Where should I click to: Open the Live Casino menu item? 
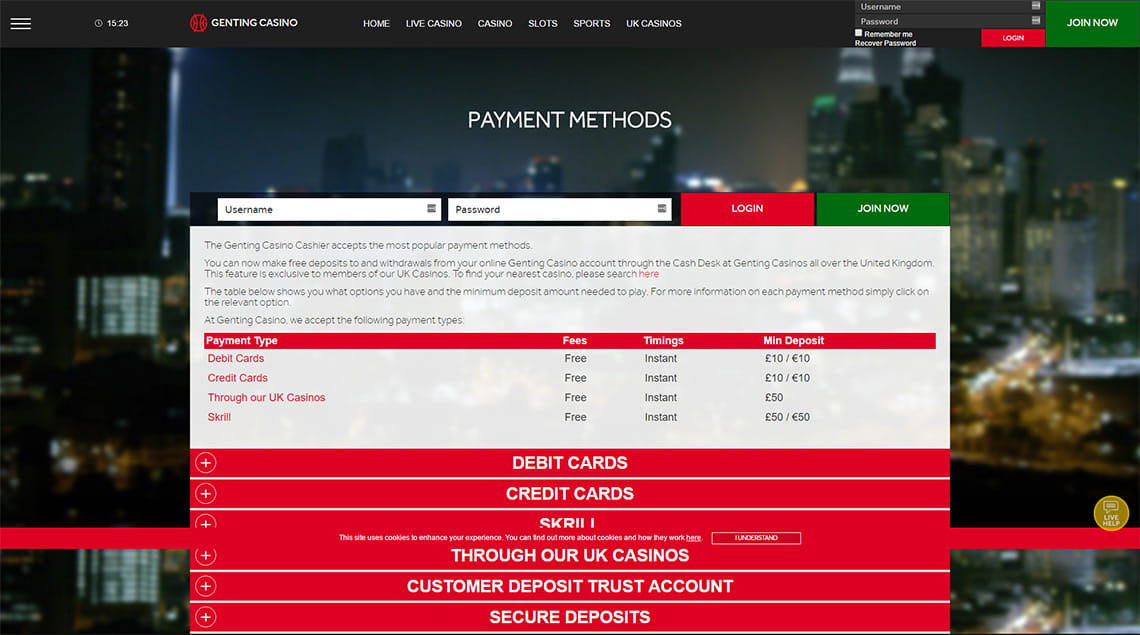[433, 23]
